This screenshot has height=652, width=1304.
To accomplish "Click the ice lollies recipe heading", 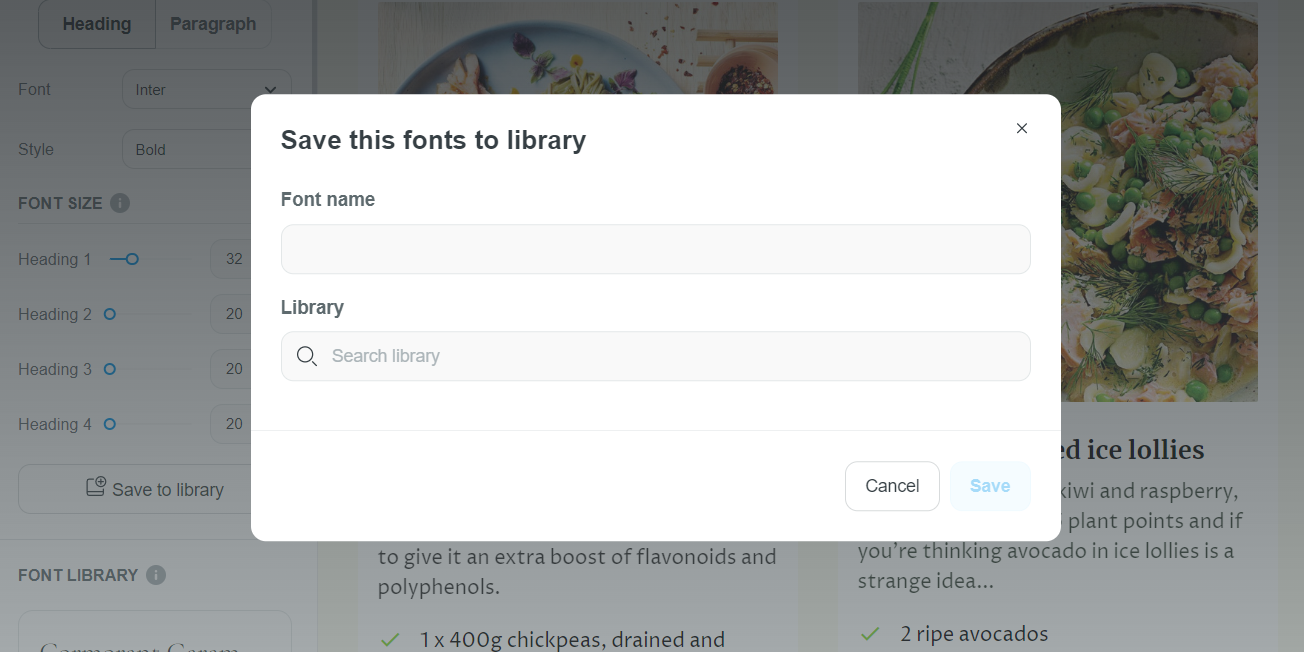I will (x=1132, y=450).
